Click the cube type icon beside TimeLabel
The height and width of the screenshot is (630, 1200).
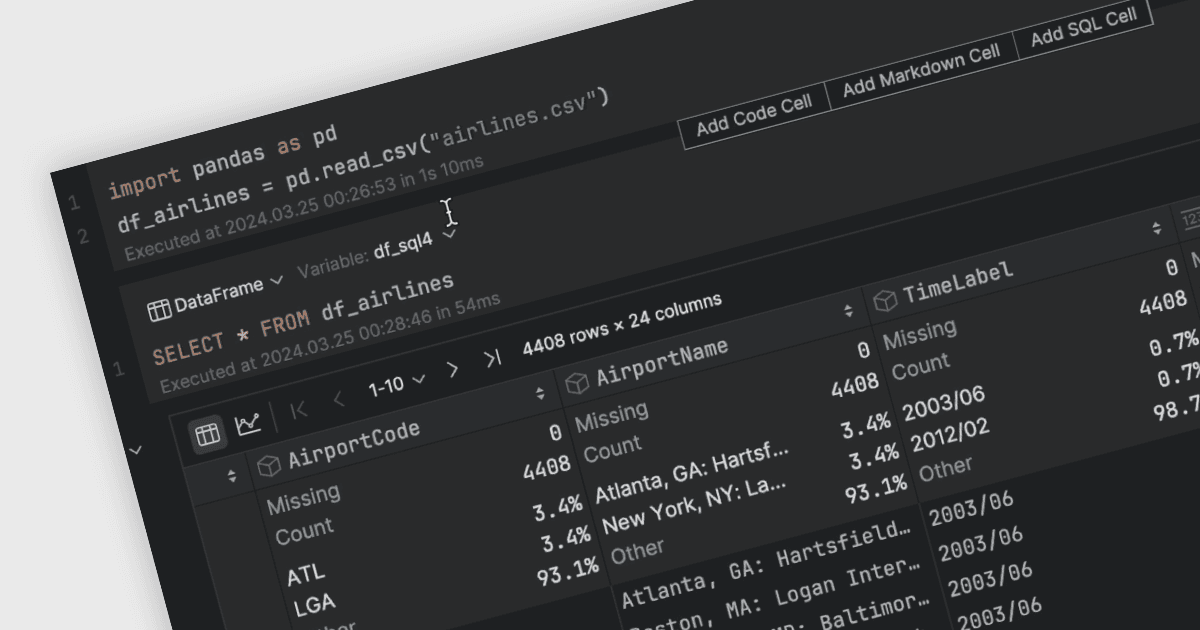pyautogui.click(x=884, y=301)
